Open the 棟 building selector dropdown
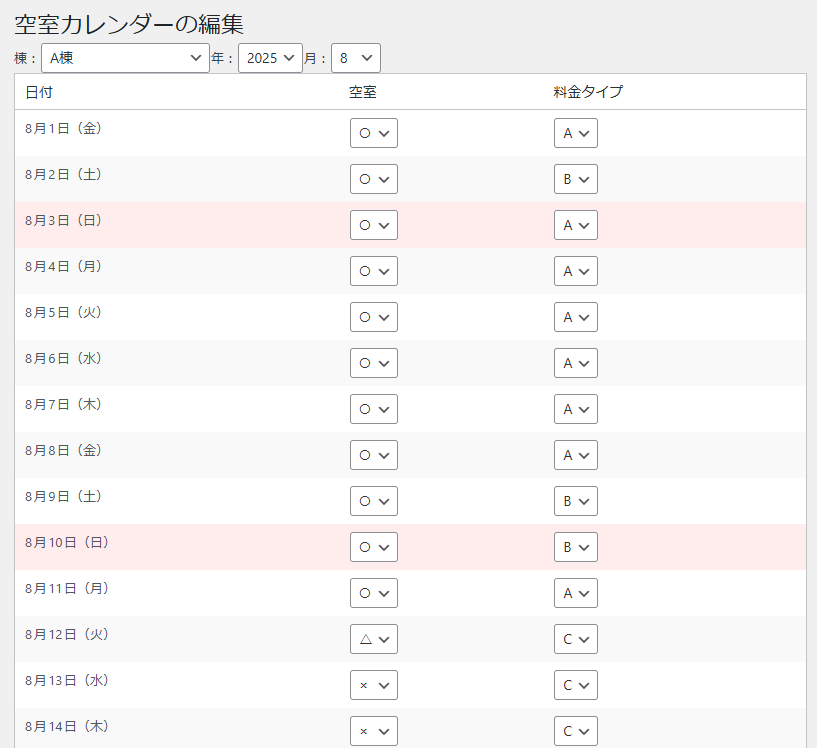817x748 pixels. click(x=125, y=58)
